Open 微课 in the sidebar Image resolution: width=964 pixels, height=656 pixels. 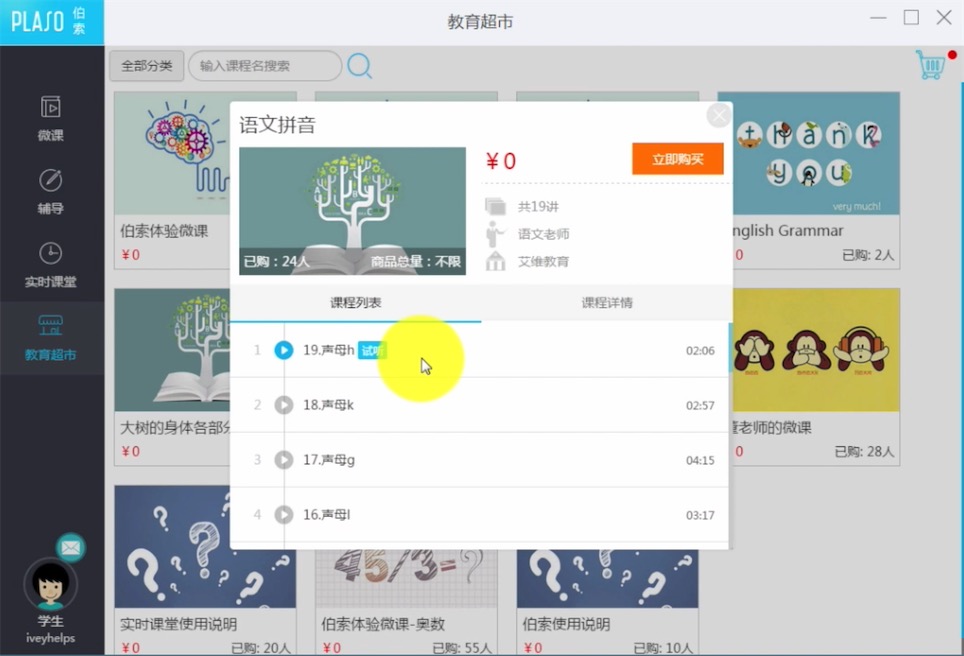51,118
